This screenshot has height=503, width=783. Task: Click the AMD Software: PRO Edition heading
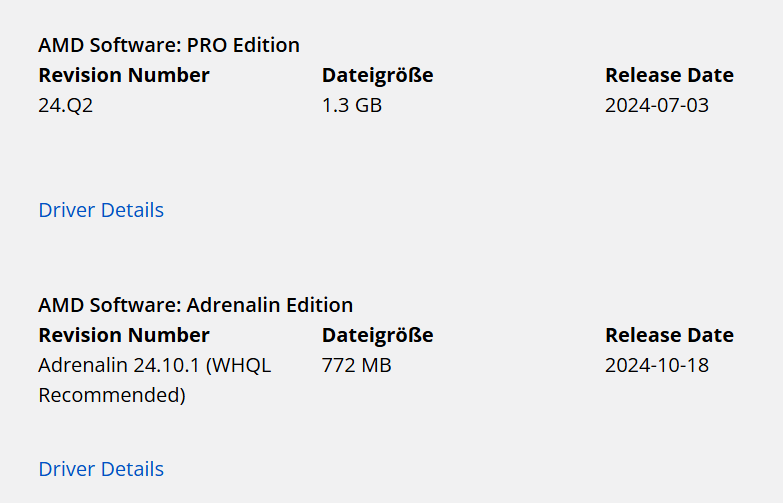pos(168,45)
